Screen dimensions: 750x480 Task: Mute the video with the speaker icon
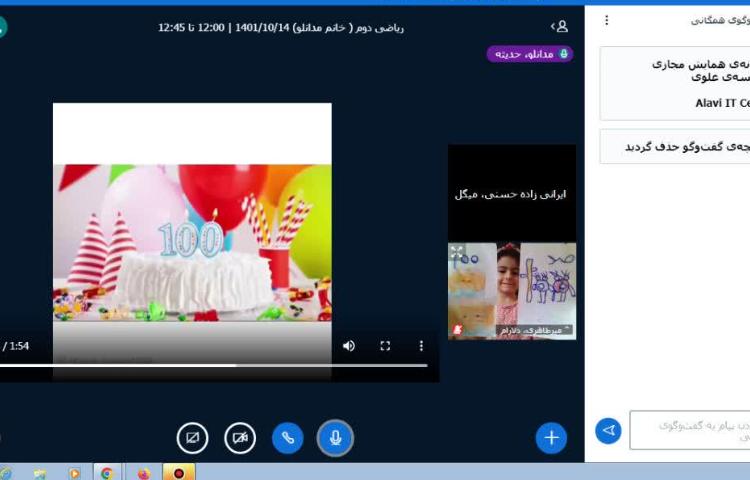pyautogui.click(x=349, y=346)
